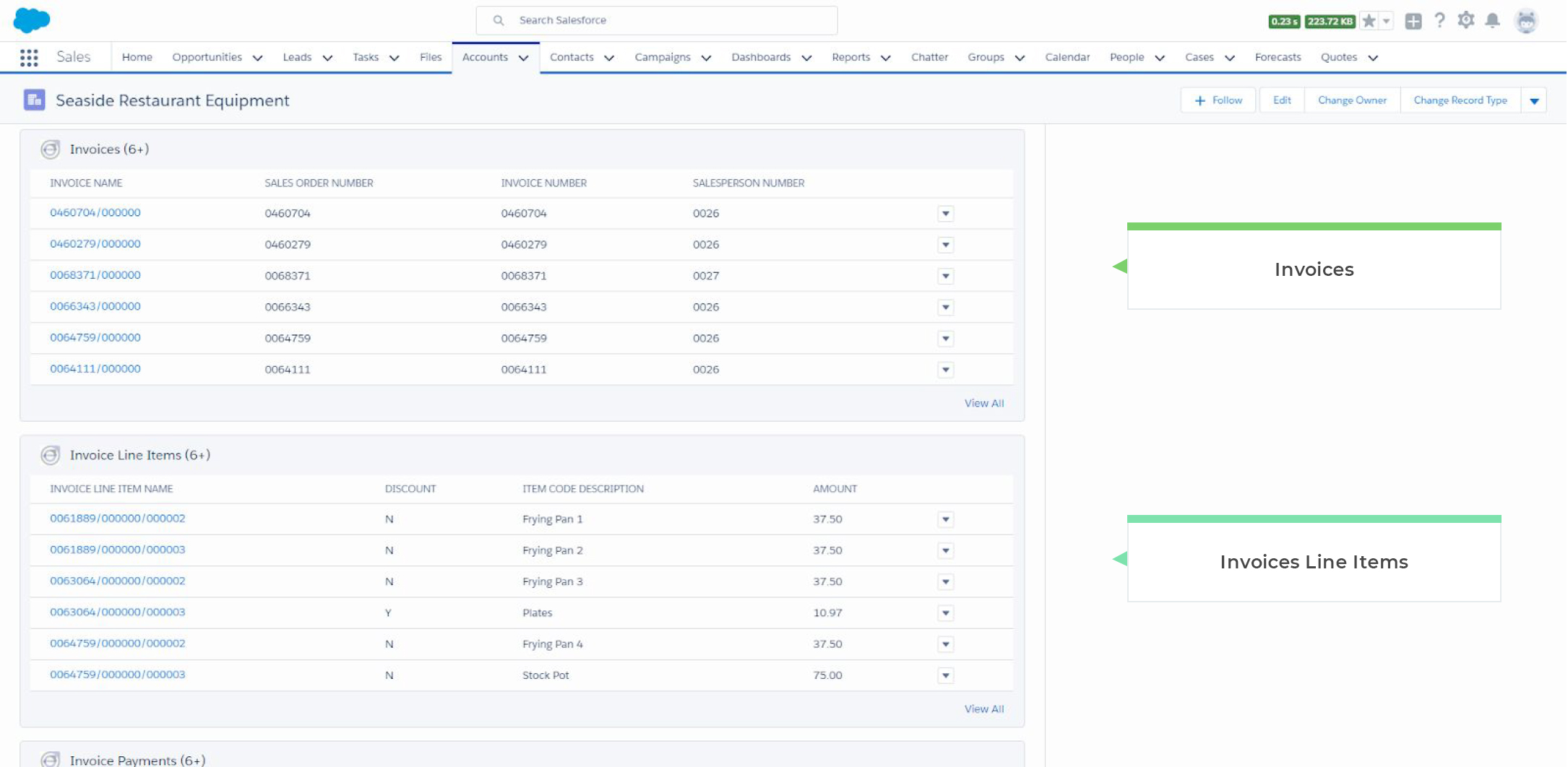The width and height of the screenshot is (1568, 767).
Task: Click the Invoices related list icon
Action: [51, 149]
